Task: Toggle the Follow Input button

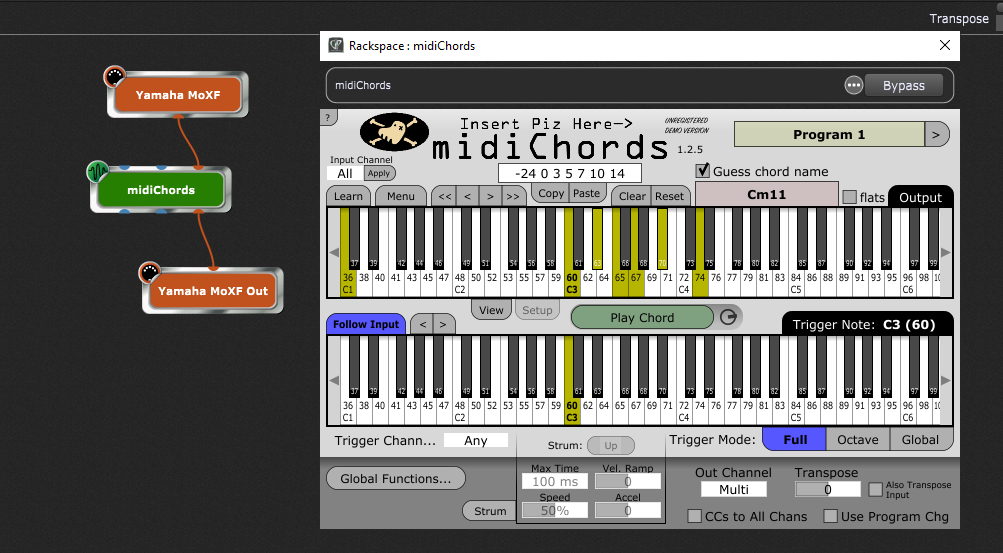Action: pos(366,324)
